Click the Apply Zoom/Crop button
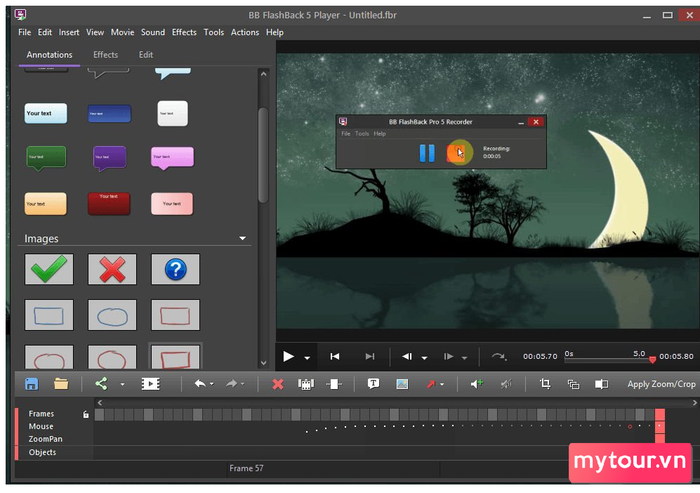The width and height of the screenshot is (700, 493). click(x=661, y=384)
